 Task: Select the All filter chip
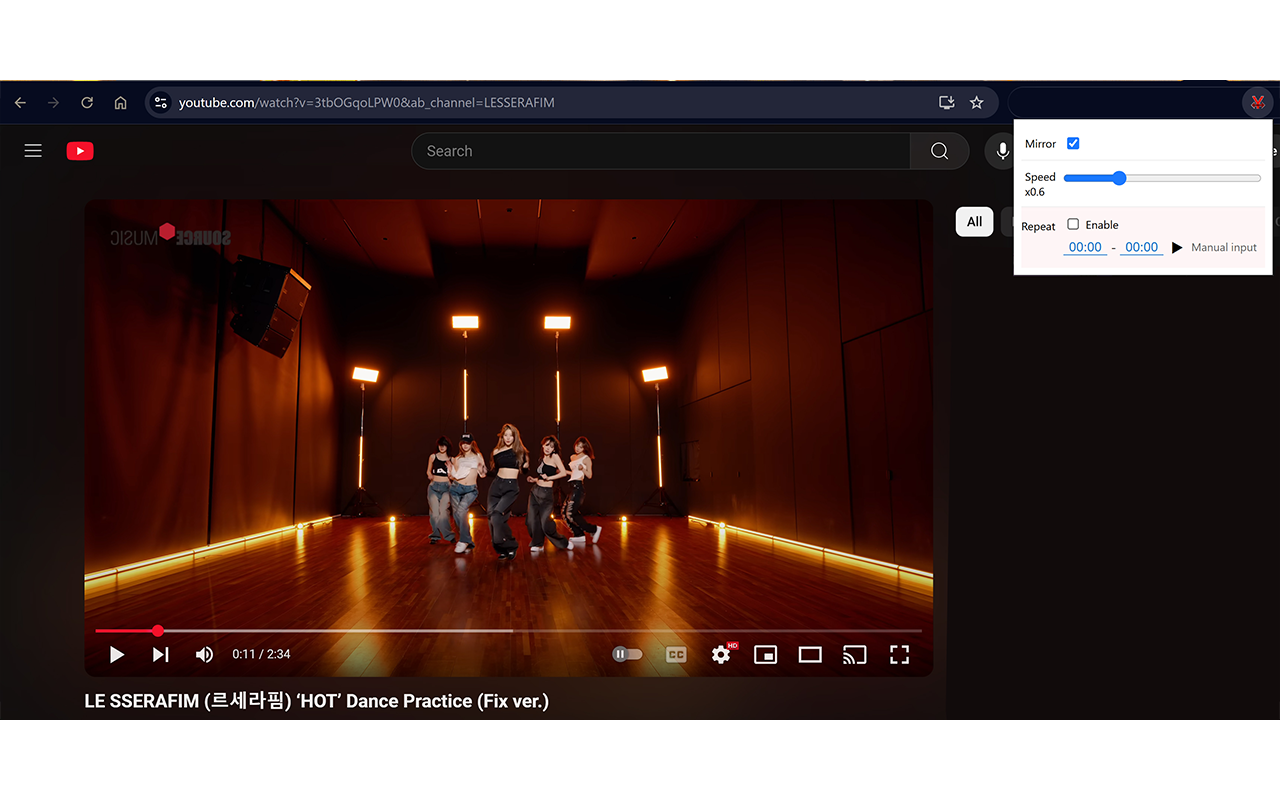point(974,222)
